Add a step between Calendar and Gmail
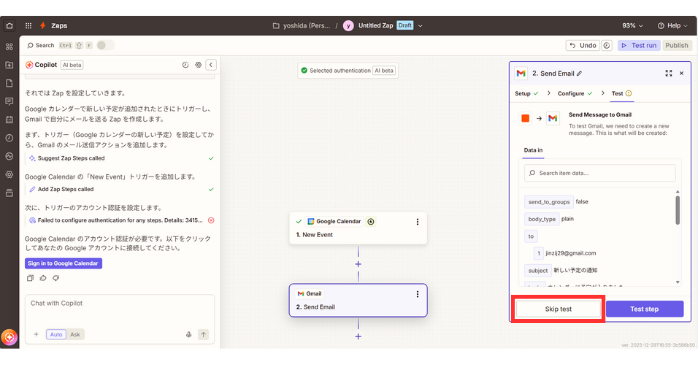Viewport: 698px width, 365px height. click(358, 264)
